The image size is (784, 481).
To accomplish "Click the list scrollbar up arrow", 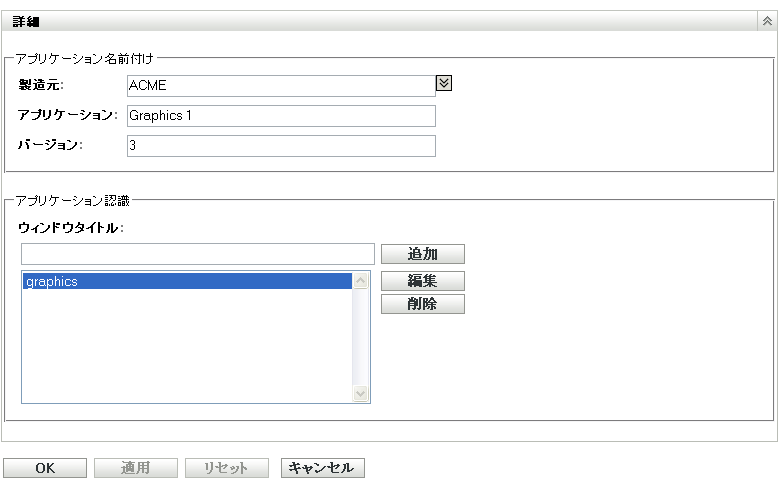I will (x=361, y=281).
